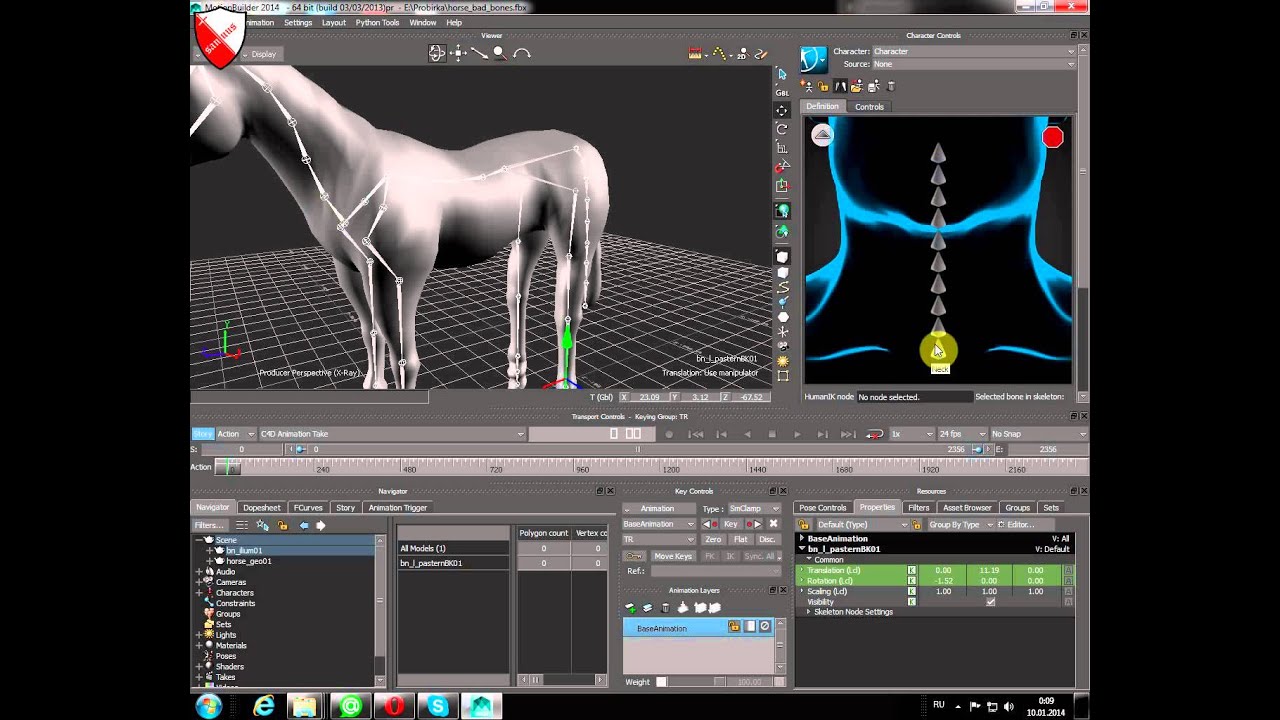The height and width of the screenshot is (720, 1280).
Task: Open the Source dropdown
Action: click(x=973, y=64)
